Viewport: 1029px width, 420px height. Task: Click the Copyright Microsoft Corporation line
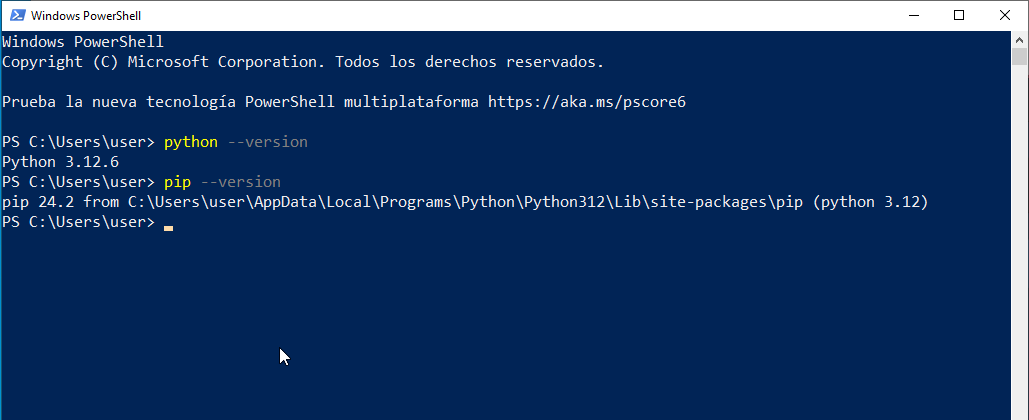303,62
